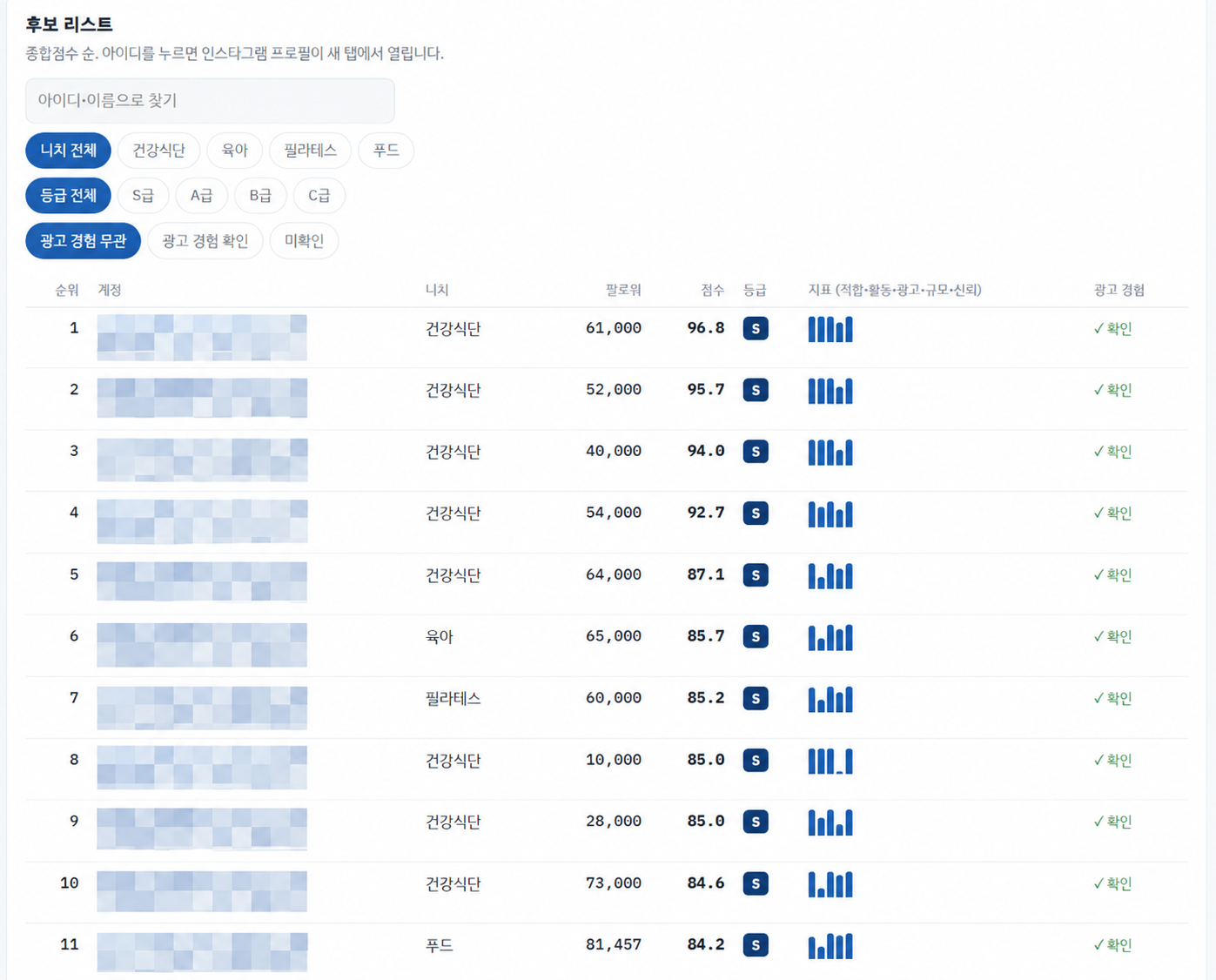The height and width of the screenshot is (980, 1216).
Task: Click the 필라테스 niche cell in rank 7 row
Action: (x=453, y=699)
